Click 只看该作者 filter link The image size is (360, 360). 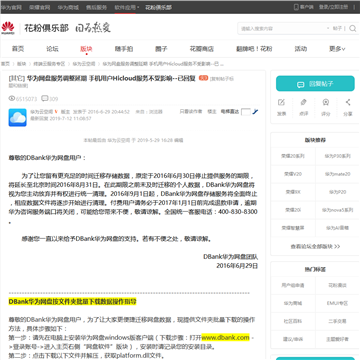(x=191, y=112)
